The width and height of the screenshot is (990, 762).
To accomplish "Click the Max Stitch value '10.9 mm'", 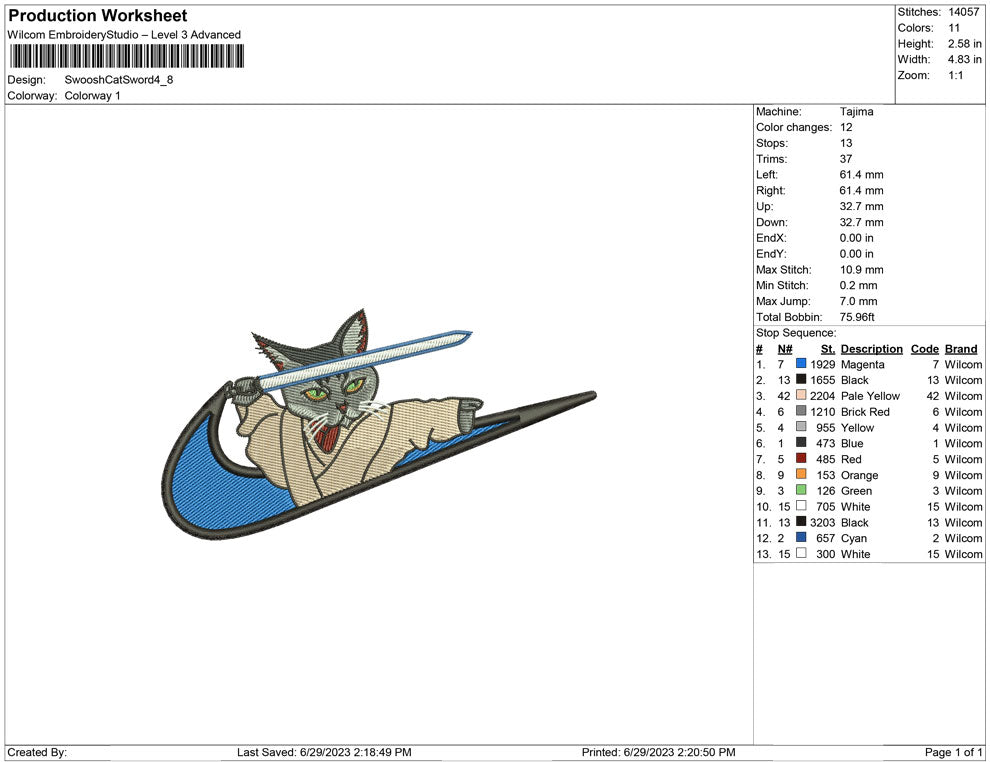I will pyautogui.click(x=862, y=270).
